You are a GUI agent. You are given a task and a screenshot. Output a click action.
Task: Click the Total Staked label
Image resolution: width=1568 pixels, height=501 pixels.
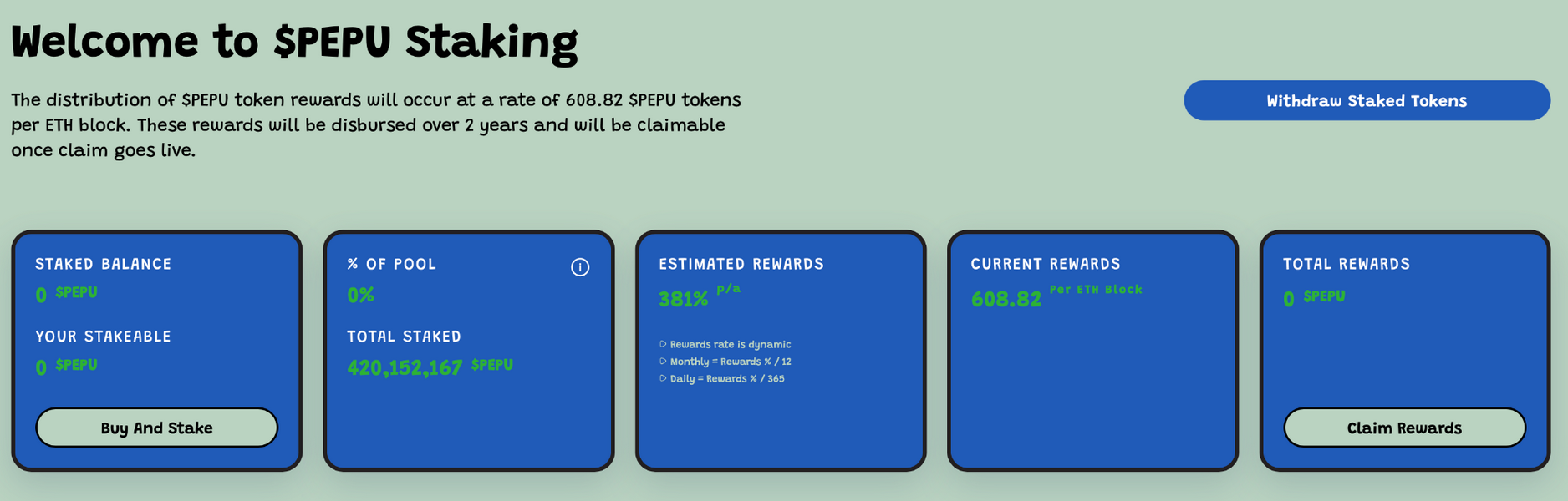(x=404, y=337)
